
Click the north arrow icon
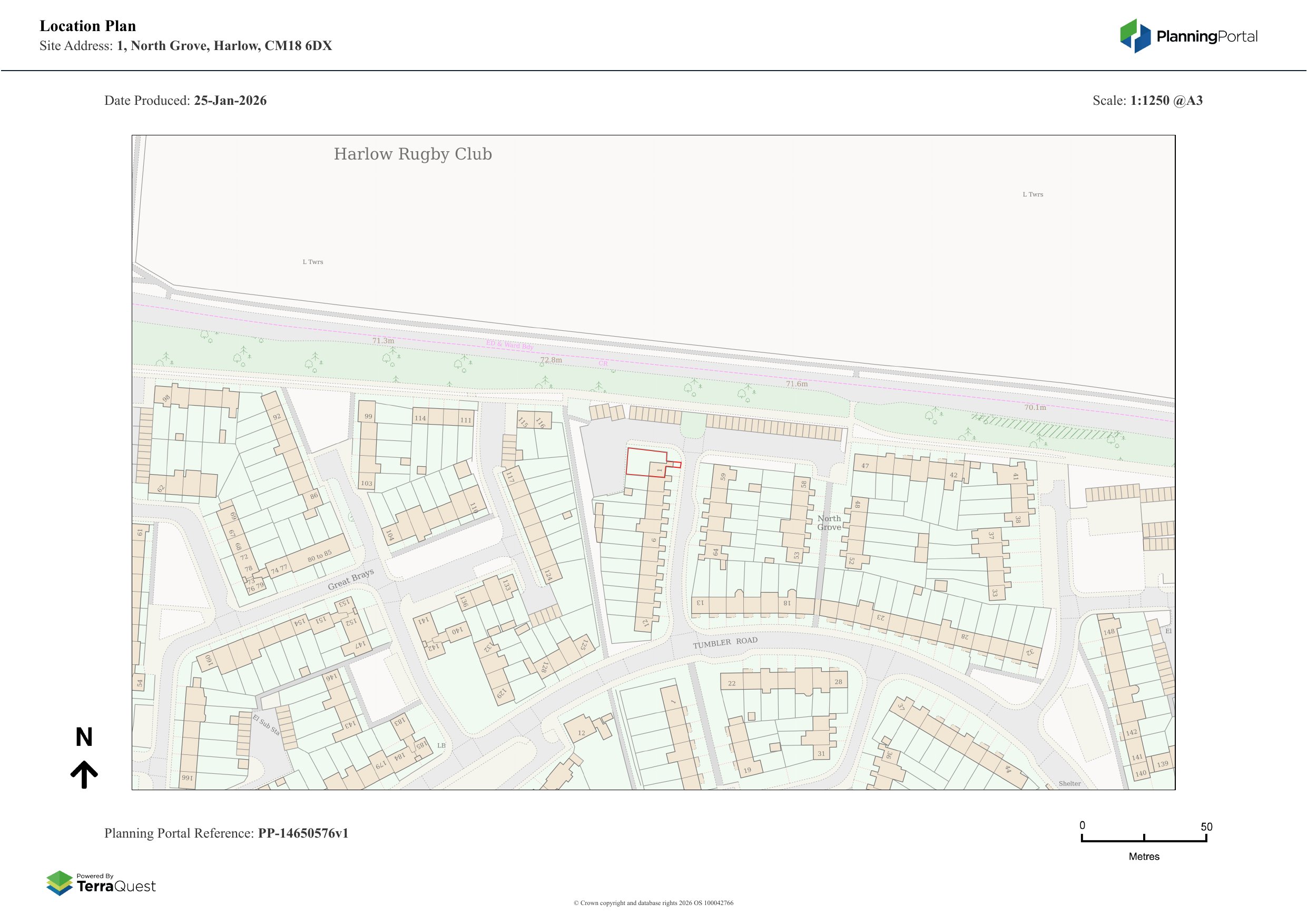(x=84, y=774)
